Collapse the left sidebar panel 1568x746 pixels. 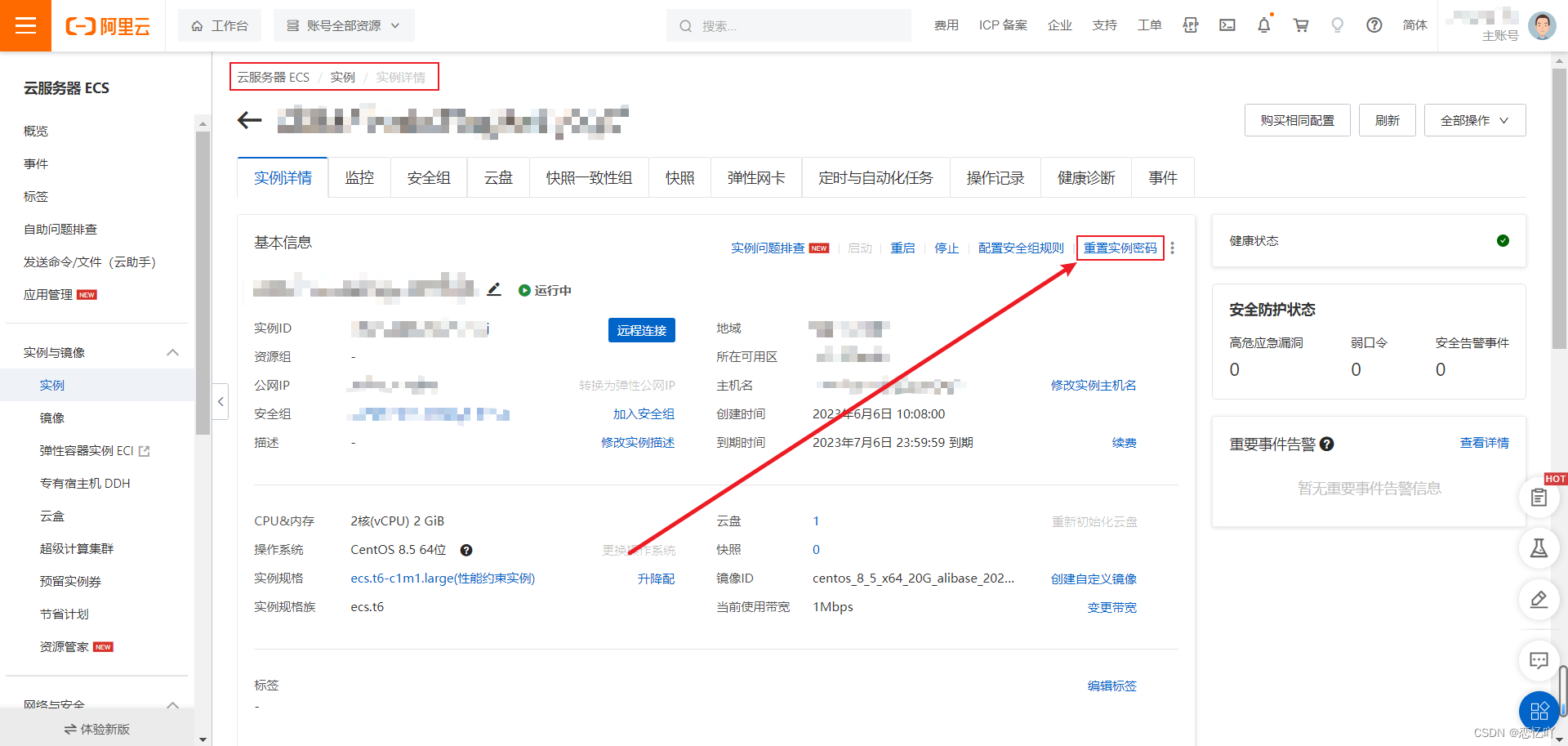click(x=220, y=401)
